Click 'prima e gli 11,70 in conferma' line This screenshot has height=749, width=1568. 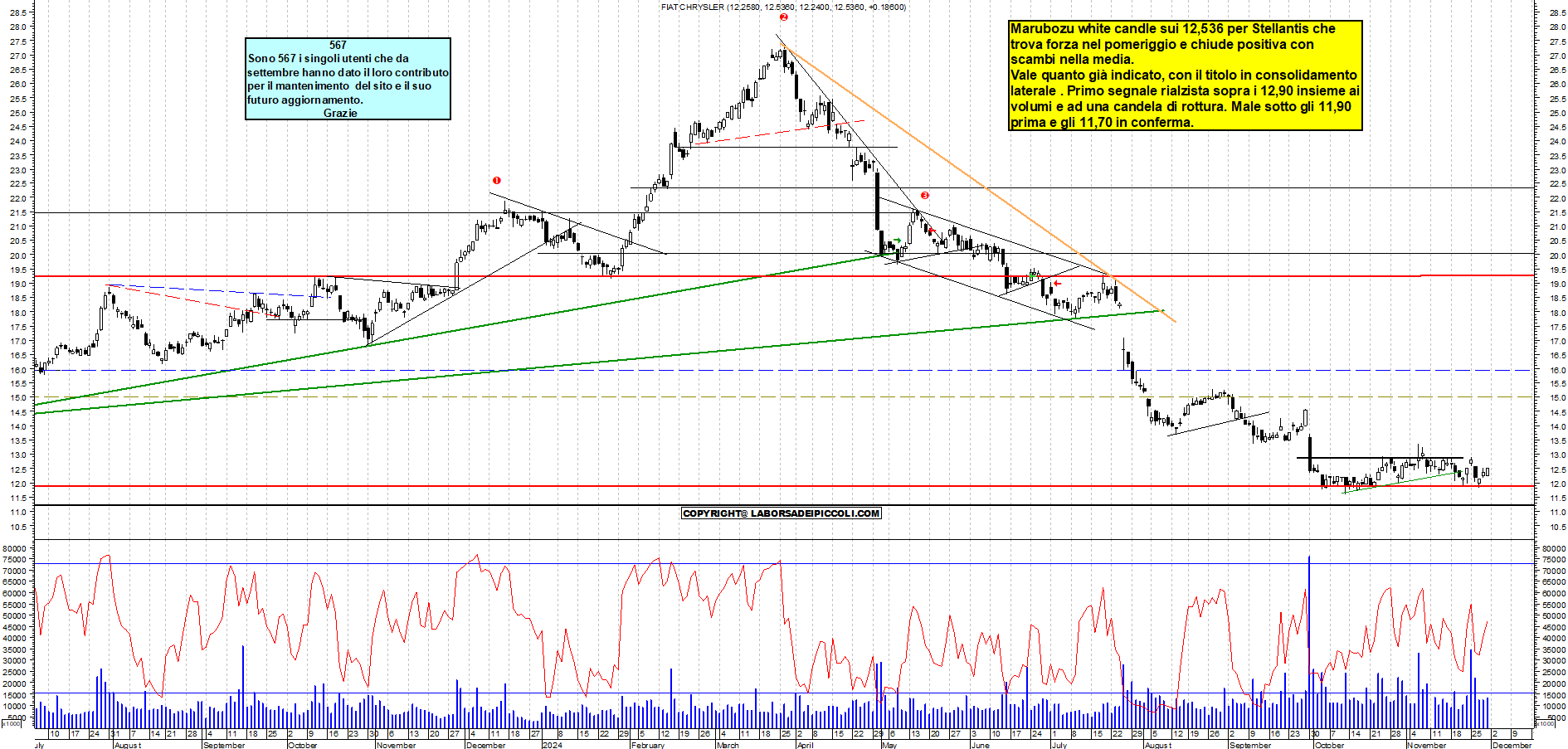pos(1102,122)
